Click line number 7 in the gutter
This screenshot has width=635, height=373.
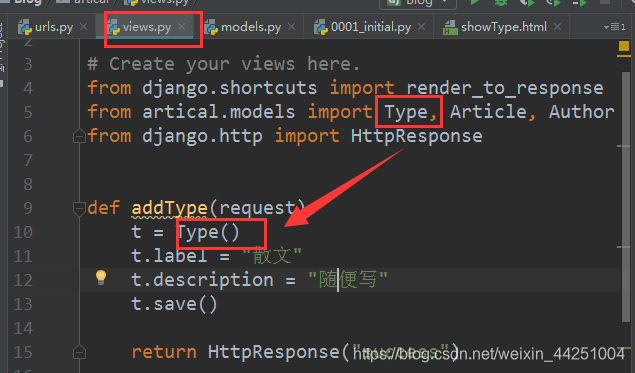[28, 160]
